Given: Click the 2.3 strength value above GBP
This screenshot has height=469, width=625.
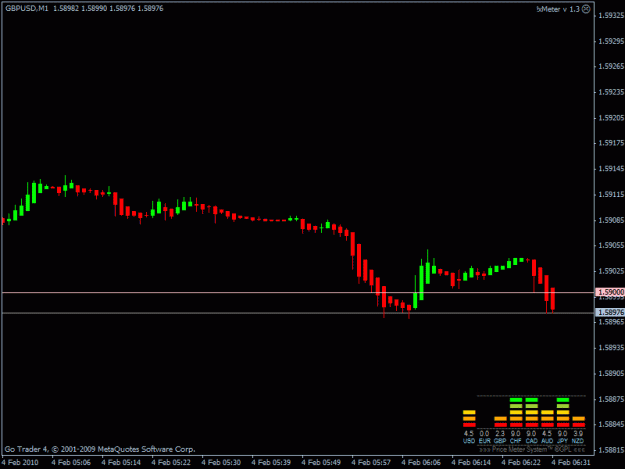Looking at the screenshot, I should pos(500,434).
